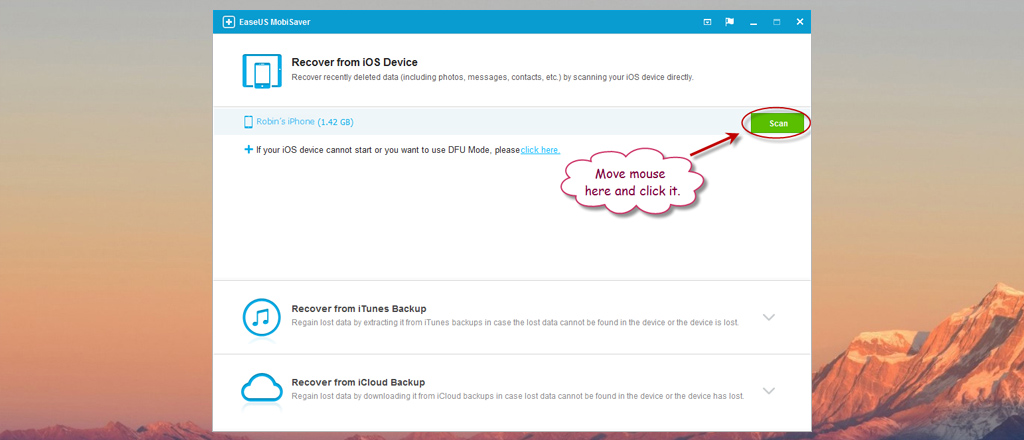Minimize the EaseUS MobiSaver window
Screen dimensions: 1024x440
click(754, 23)
